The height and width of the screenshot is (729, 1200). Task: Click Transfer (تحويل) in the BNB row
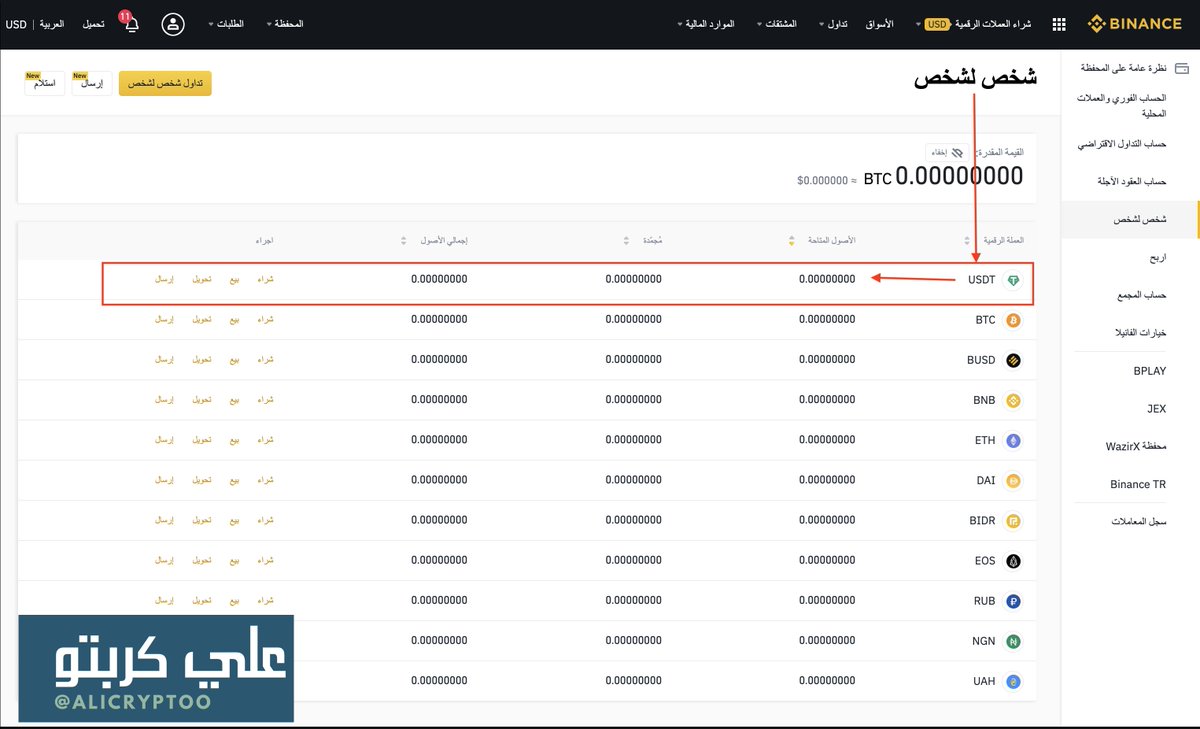tap(201, 400)
